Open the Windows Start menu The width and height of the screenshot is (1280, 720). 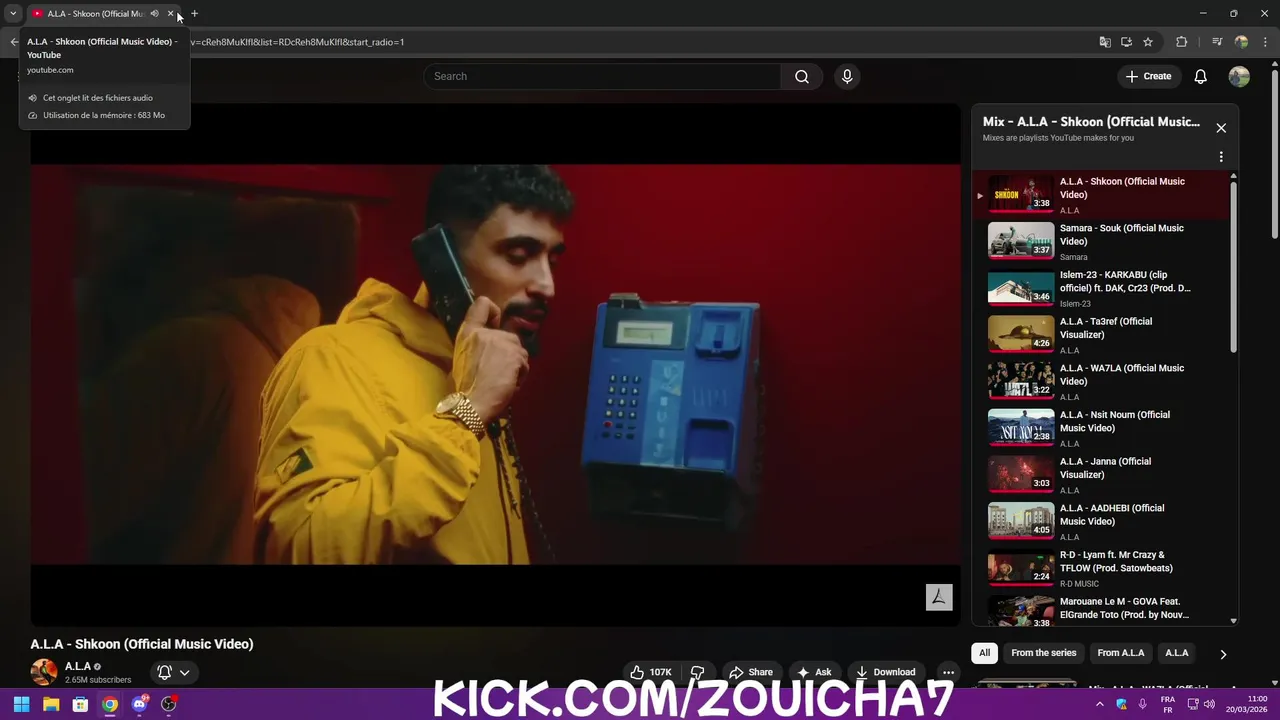[x=21, y=704]
